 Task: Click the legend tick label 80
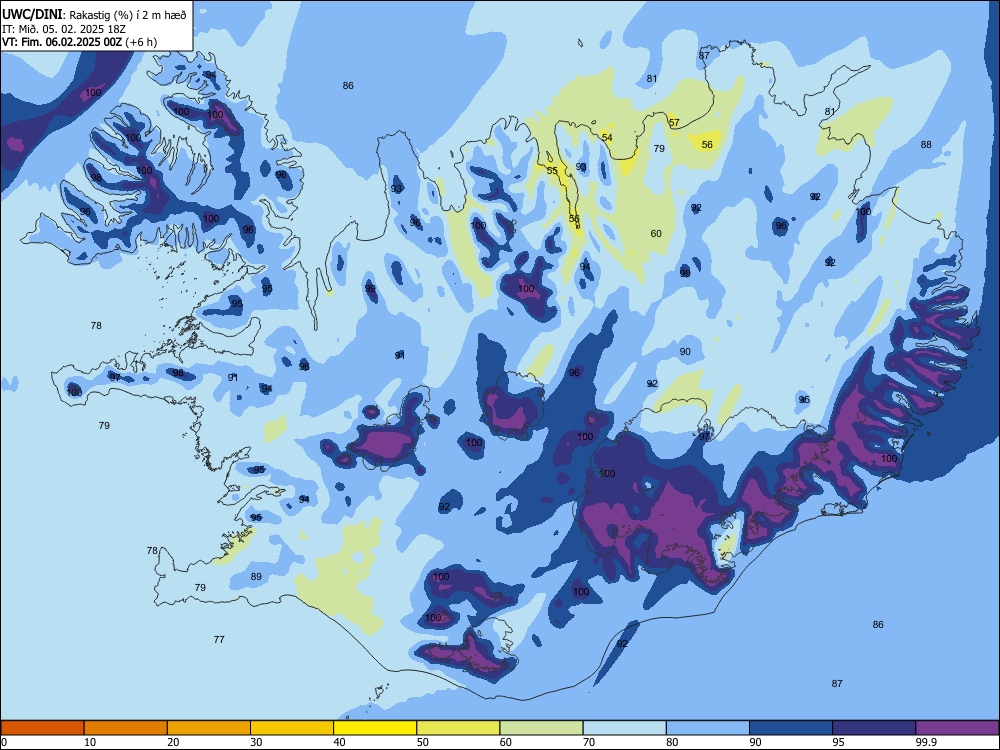[672, 742]
